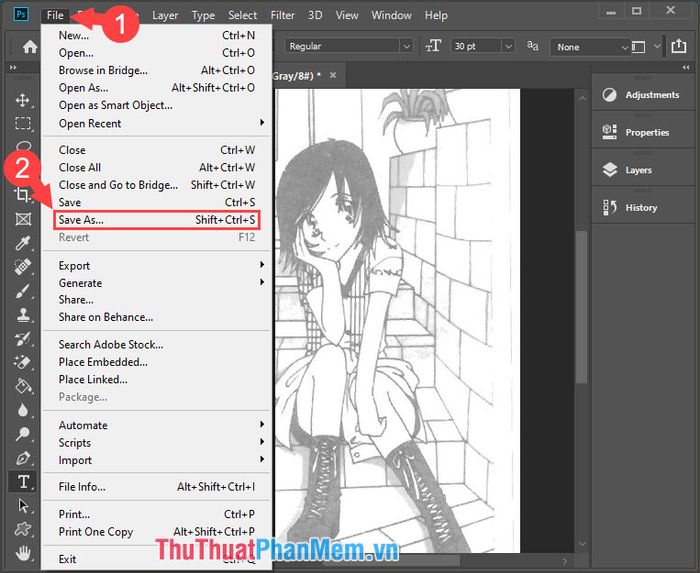The width and height of the screenshot is (700, 573).
Task: Choose Share on Behance
Action: coord(156,317)
